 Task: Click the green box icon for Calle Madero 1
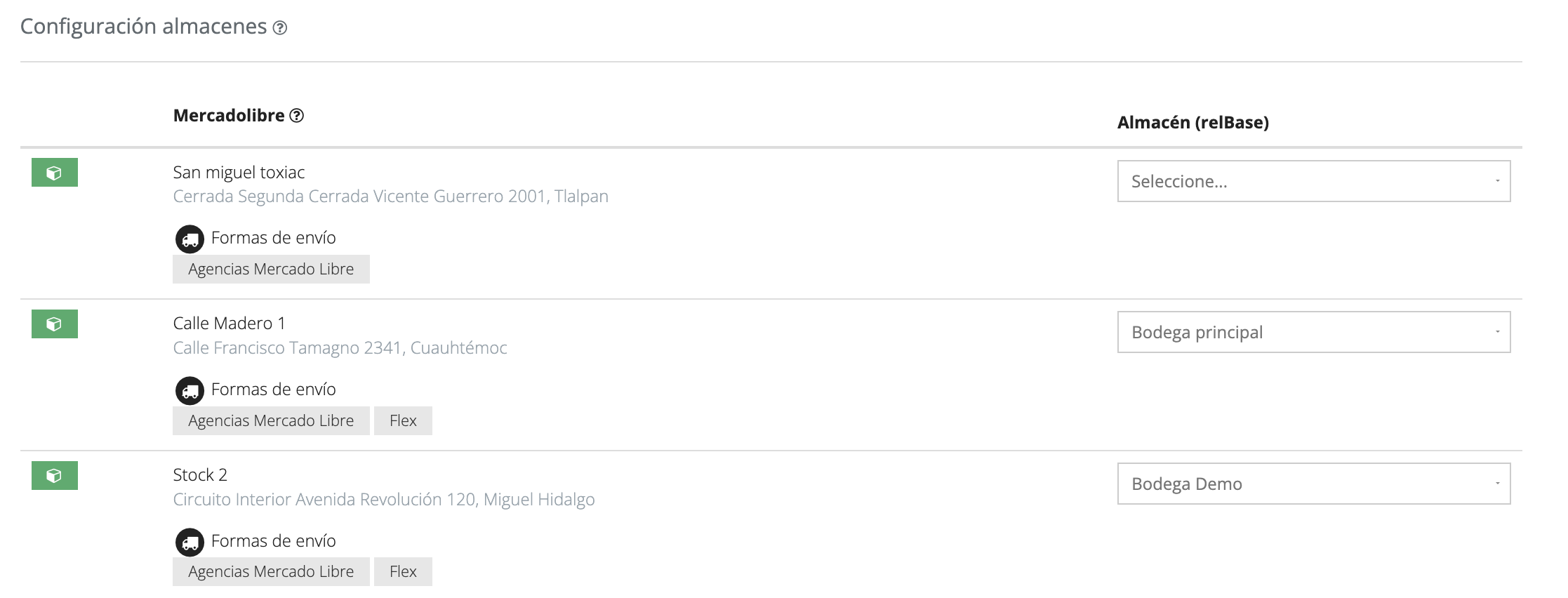pyautogui.click(x=55, y=324)
